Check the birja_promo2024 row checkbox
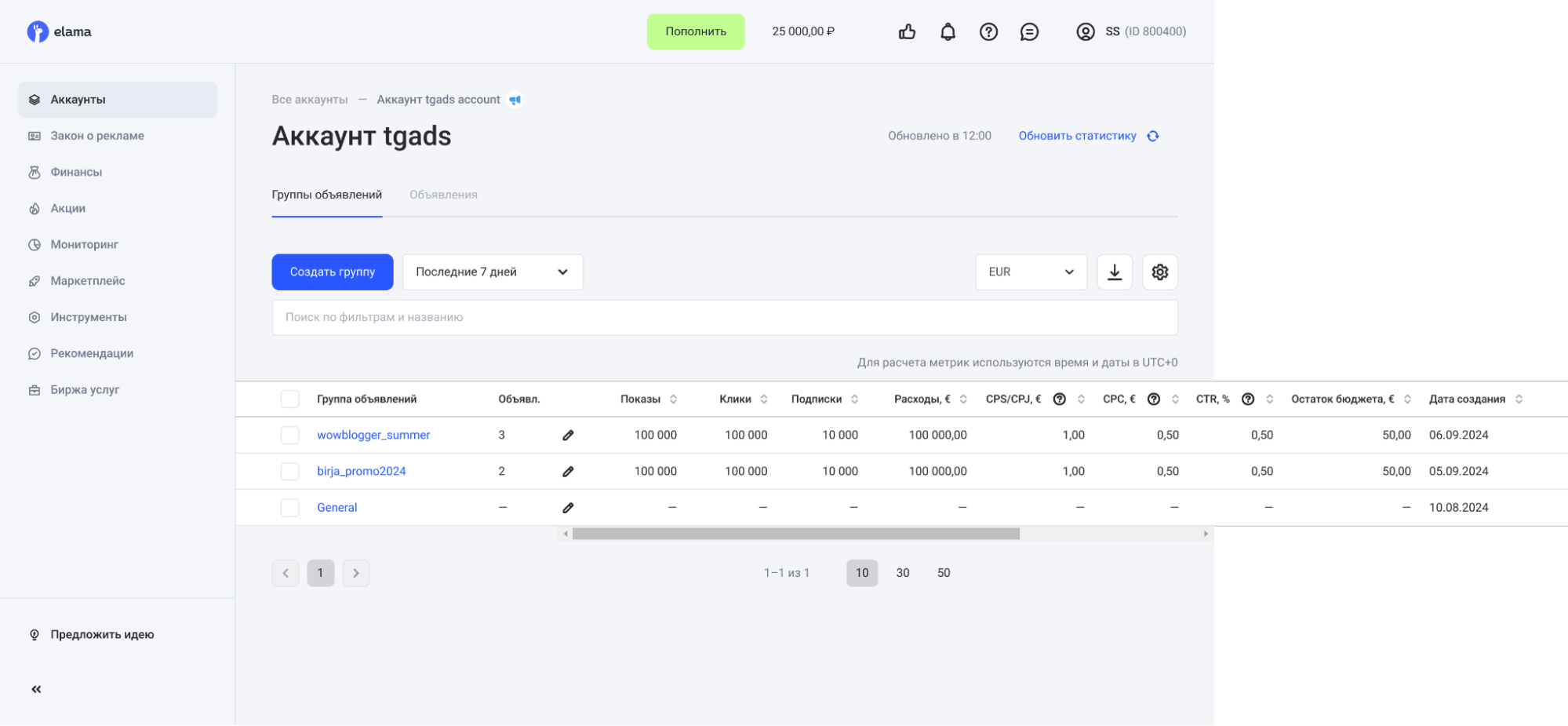Image resolution: width=1568 pixels, height=726 pixels. [x=290, y=471]
